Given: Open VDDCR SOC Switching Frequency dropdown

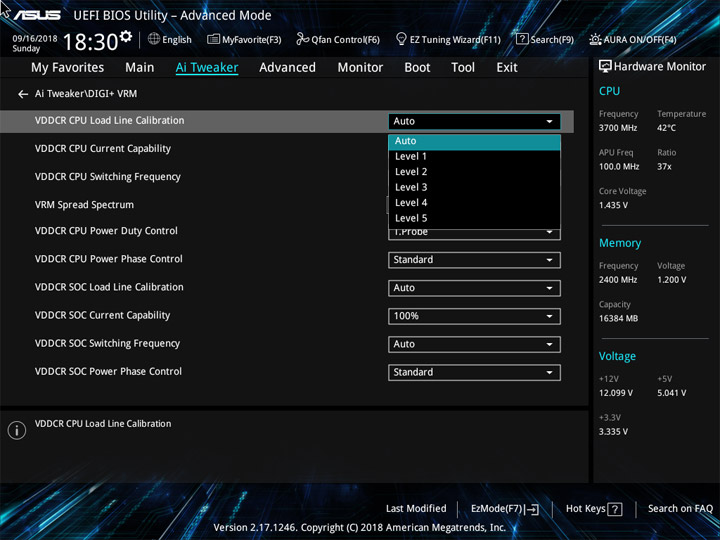Looking at the screenshot, I should point(474,345).
